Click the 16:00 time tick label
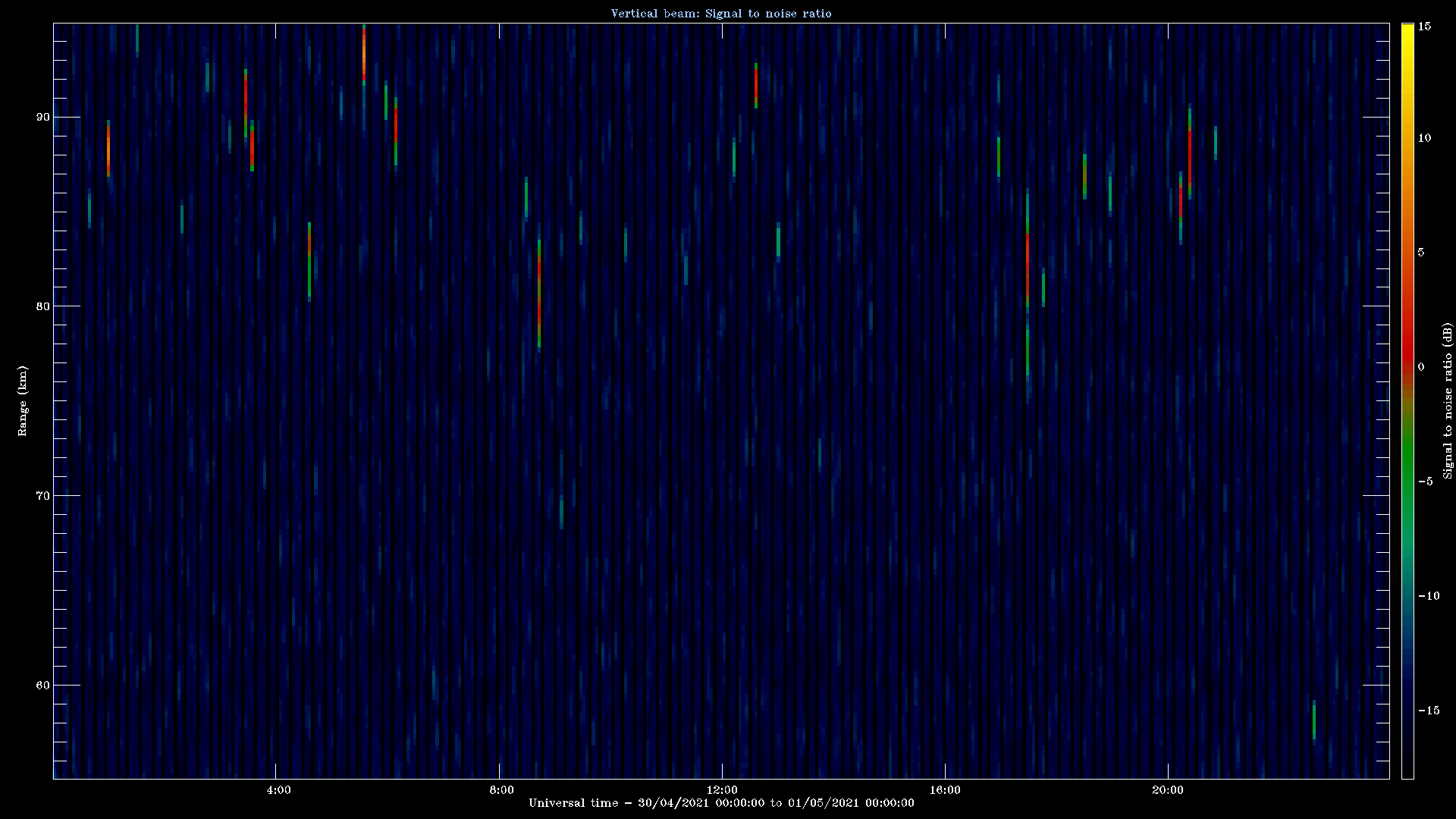The image size is (1456, 819). 945,790
